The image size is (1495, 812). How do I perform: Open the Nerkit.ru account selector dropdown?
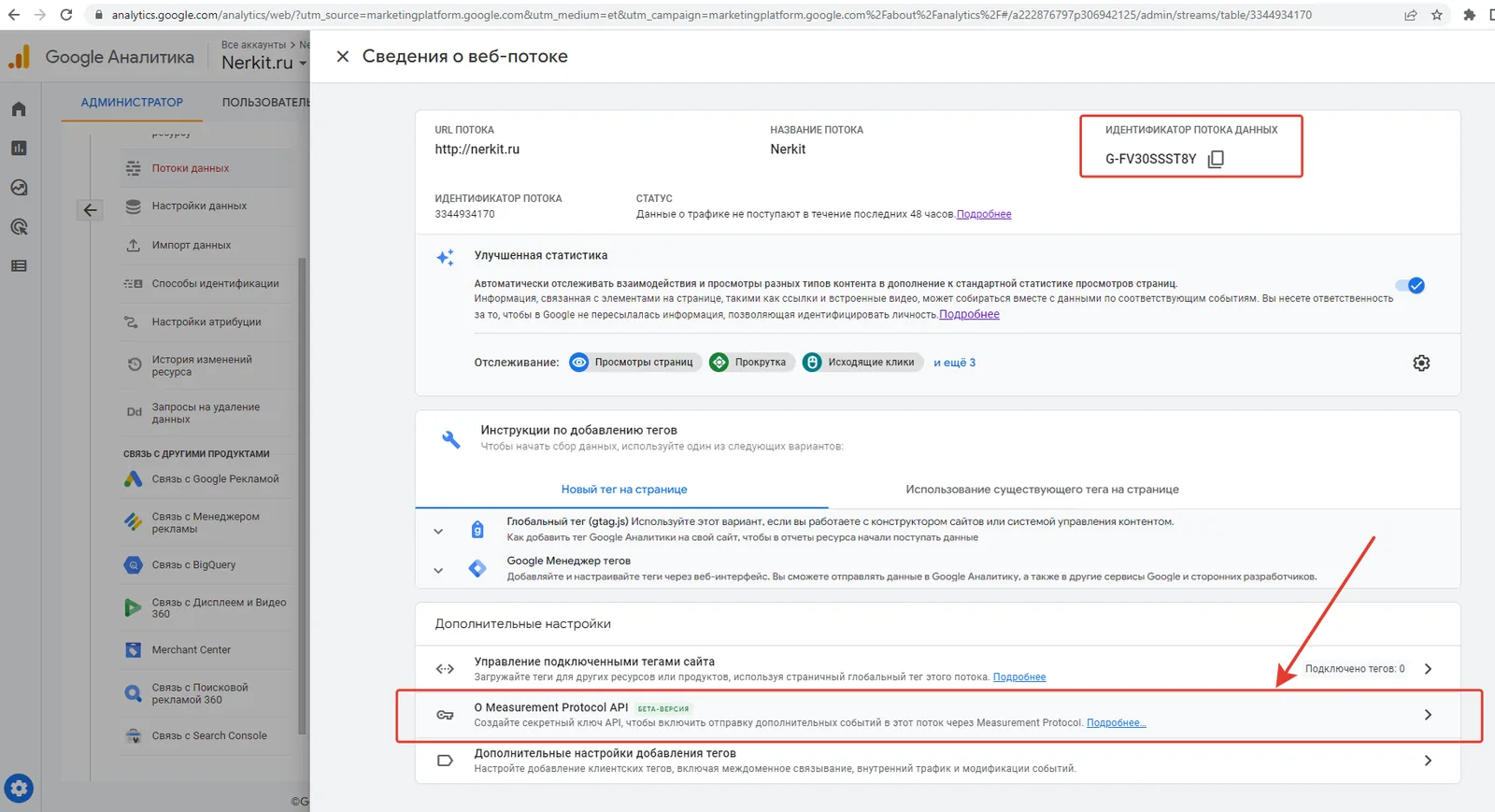click(x=263, y=63)
